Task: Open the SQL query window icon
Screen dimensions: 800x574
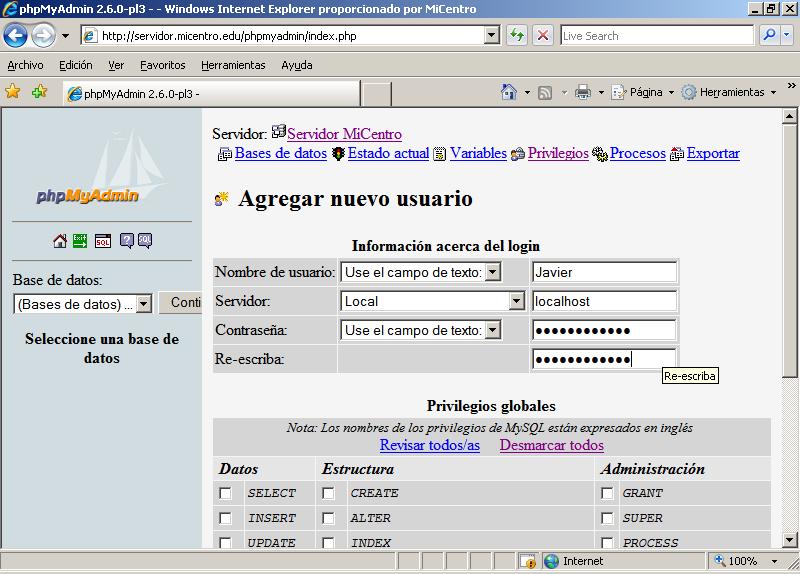Action: tap(103, 241)
